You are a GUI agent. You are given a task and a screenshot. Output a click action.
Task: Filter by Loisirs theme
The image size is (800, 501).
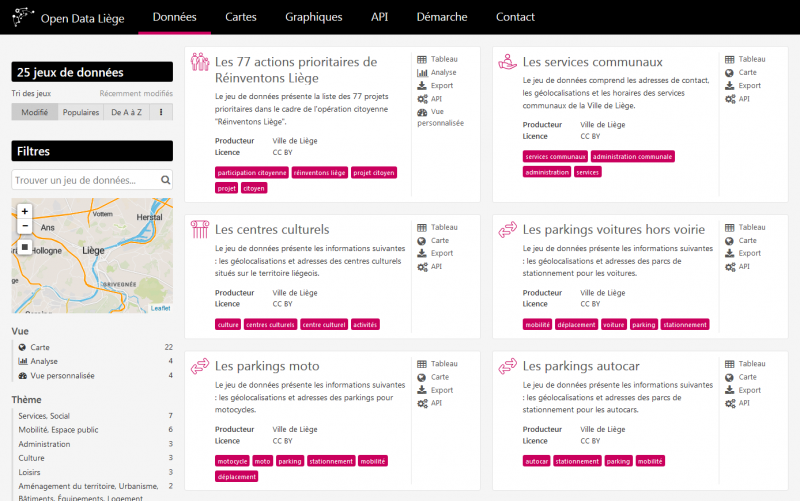[x=95, y=472]
